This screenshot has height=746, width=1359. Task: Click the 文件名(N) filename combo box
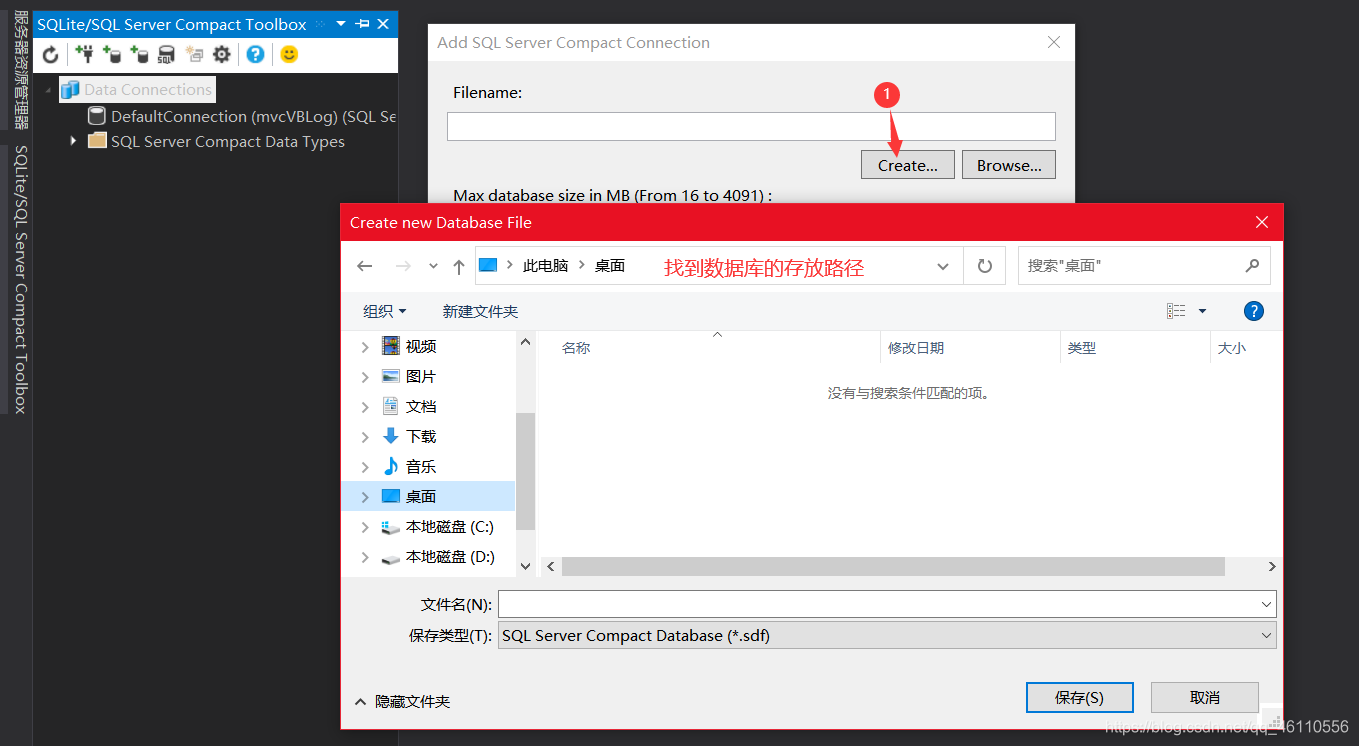[x=887, y=604]
